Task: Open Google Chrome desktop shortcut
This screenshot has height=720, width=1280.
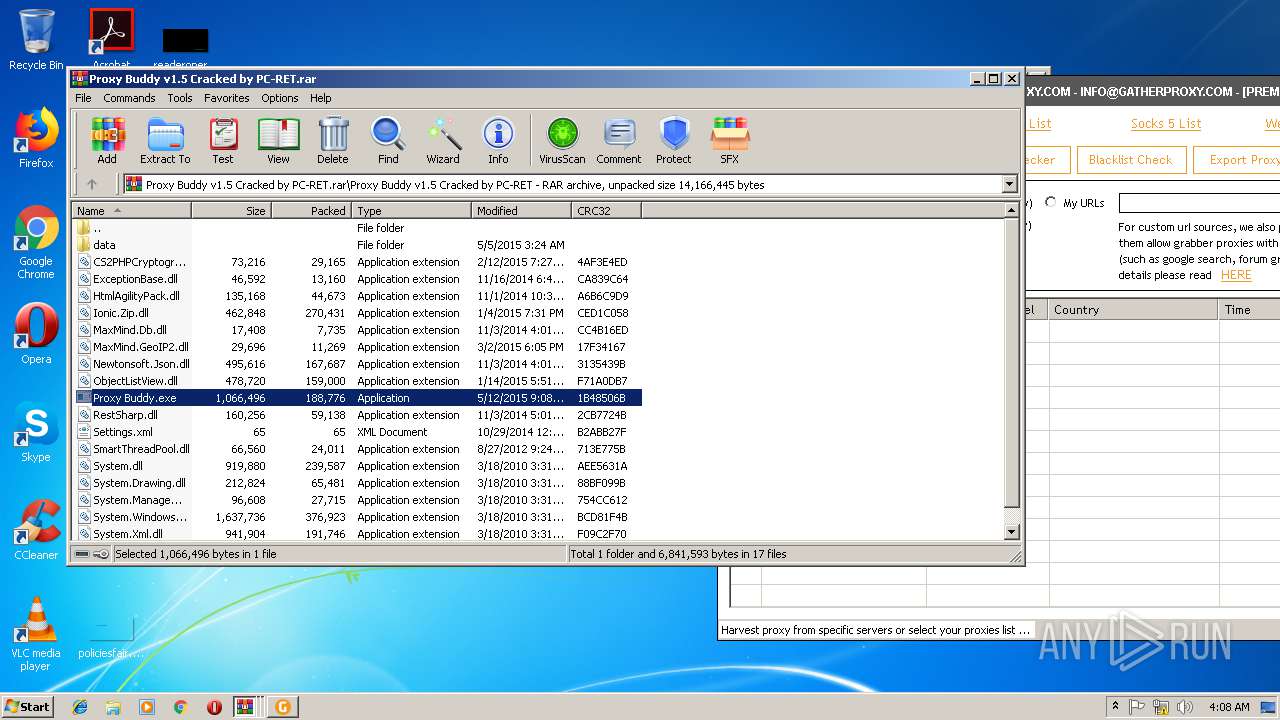Action: [36, 242]
